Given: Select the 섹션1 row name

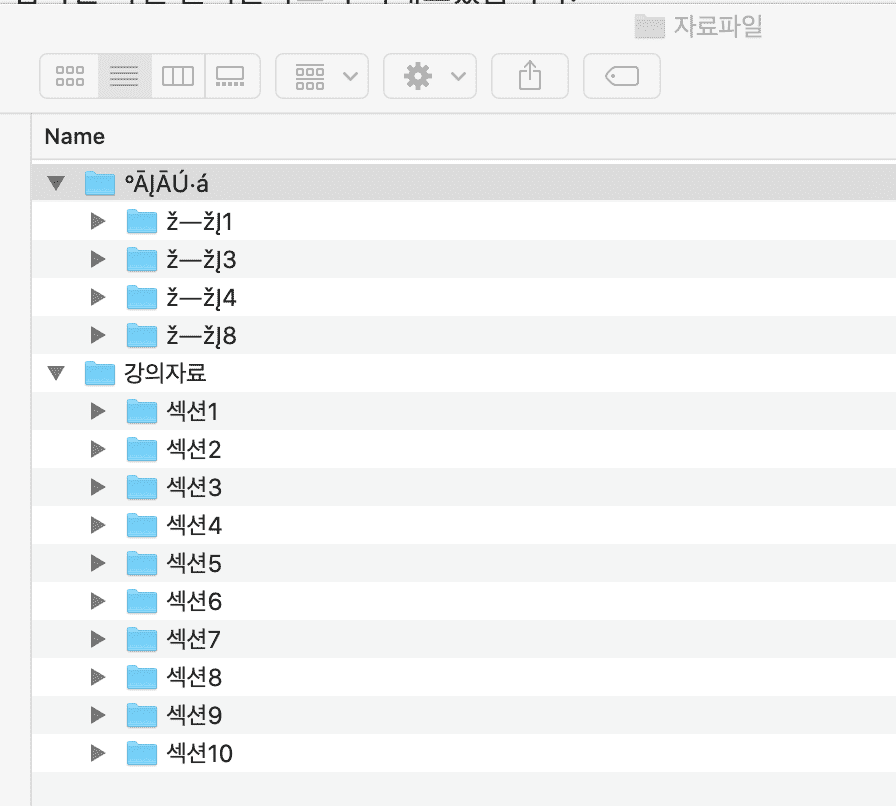Looking at the screenshot, I should [x=192, y=411].
